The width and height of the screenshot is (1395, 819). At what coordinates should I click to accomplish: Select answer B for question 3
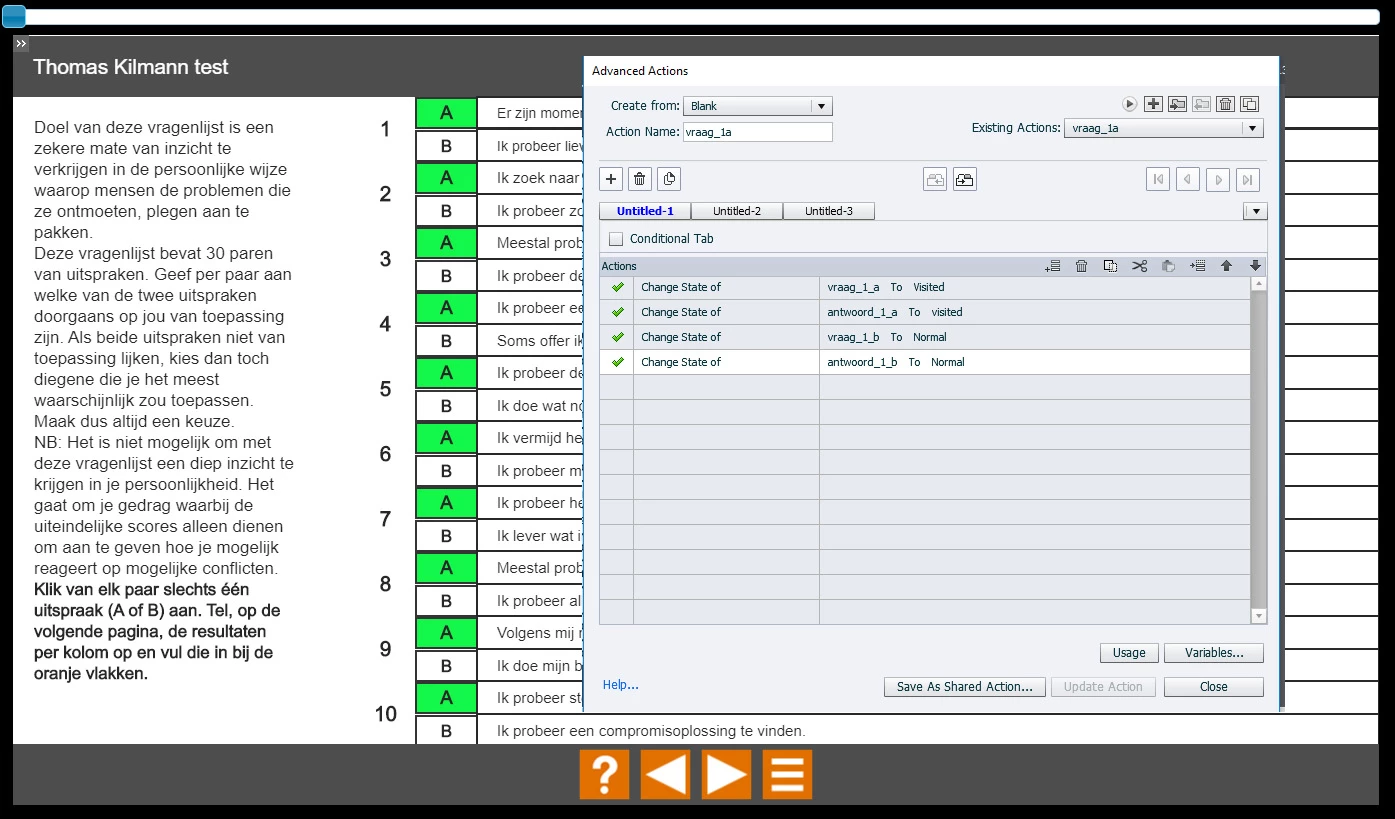pos(446,276)
